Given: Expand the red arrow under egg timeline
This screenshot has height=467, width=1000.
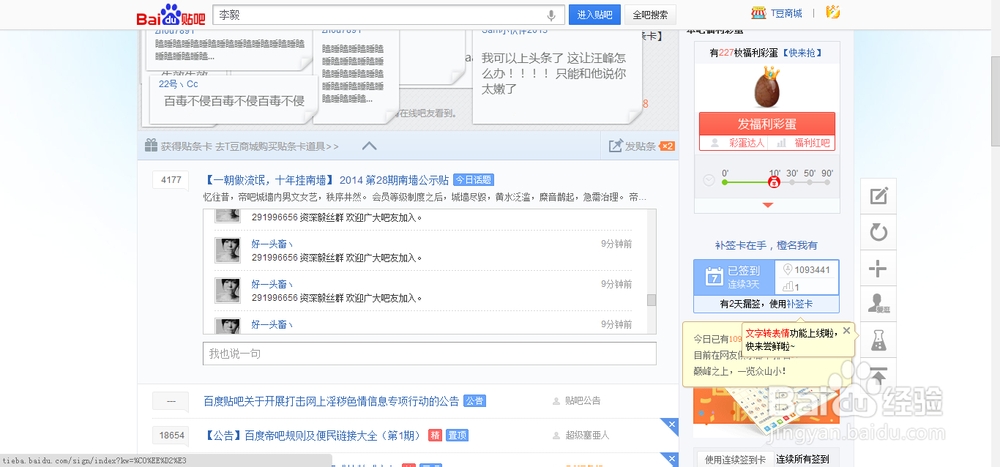Looking at the screenshot, I should coord(768,205).
